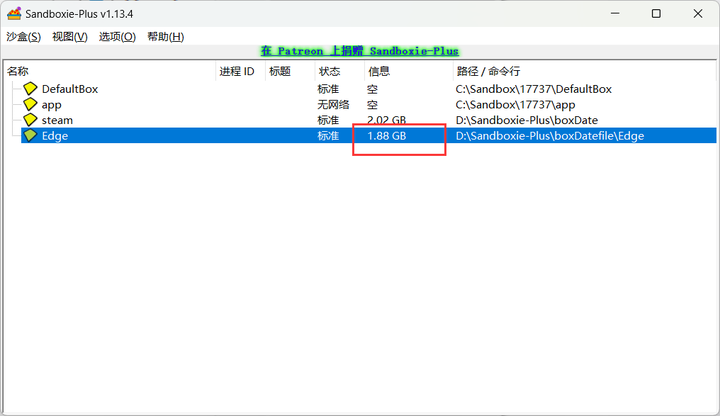The height and width of the screenshot is (416, 720).
Task: Click the app sandbox yellow icon
Action: tap(30, 104)
